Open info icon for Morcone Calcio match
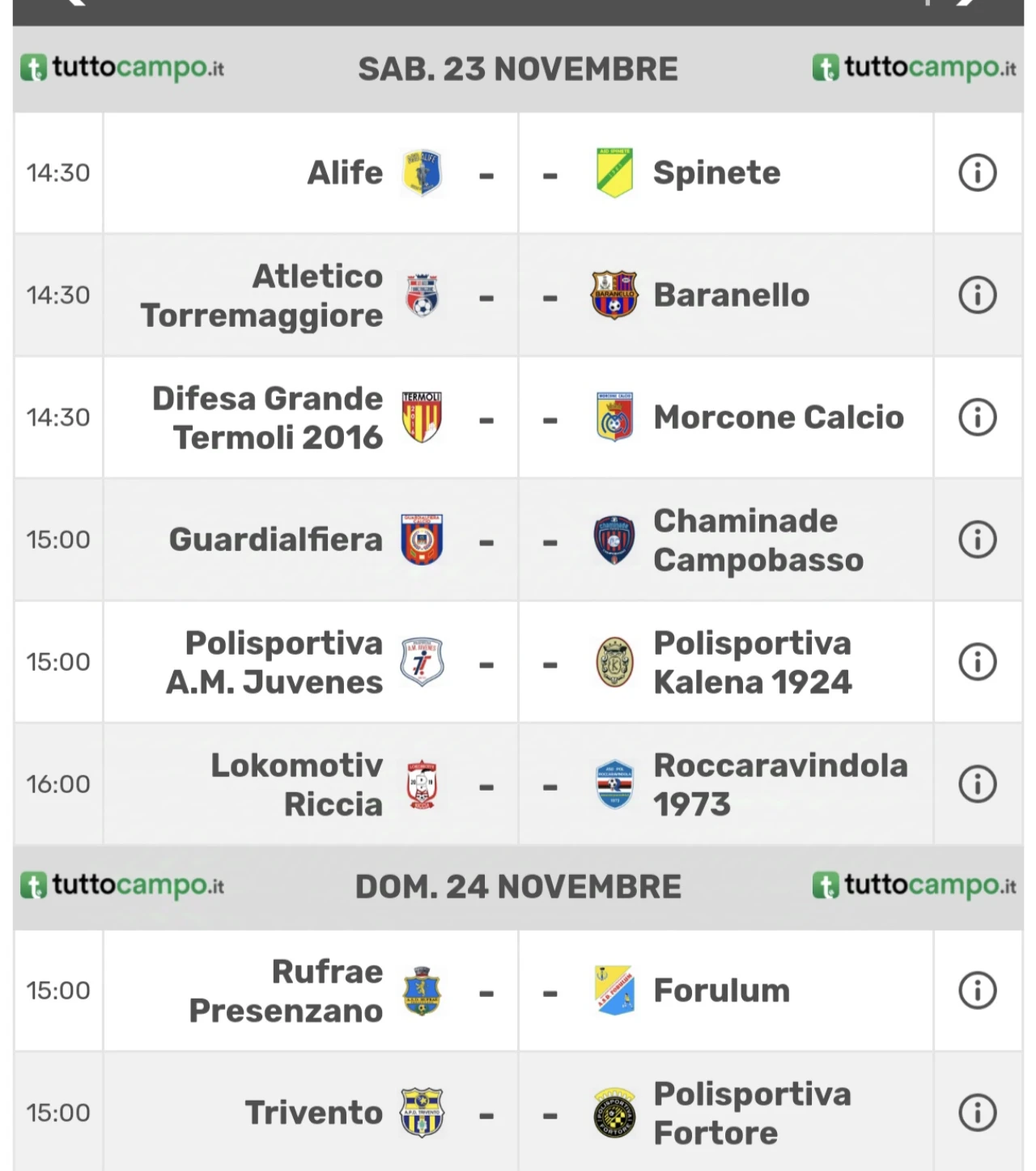Image resolution: width=1036 pixels, height=1171 pixels. (x=977, y=418)
